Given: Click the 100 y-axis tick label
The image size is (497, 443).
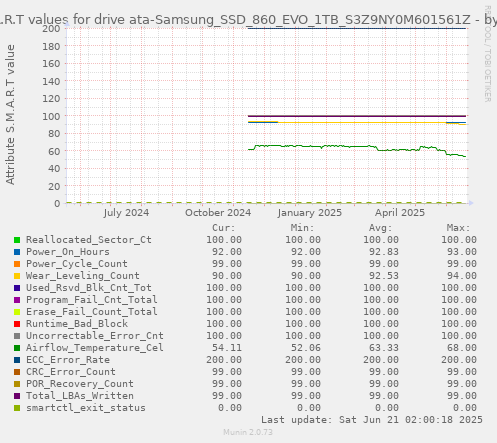Looking at the screenshot, I should pos(51,116).
